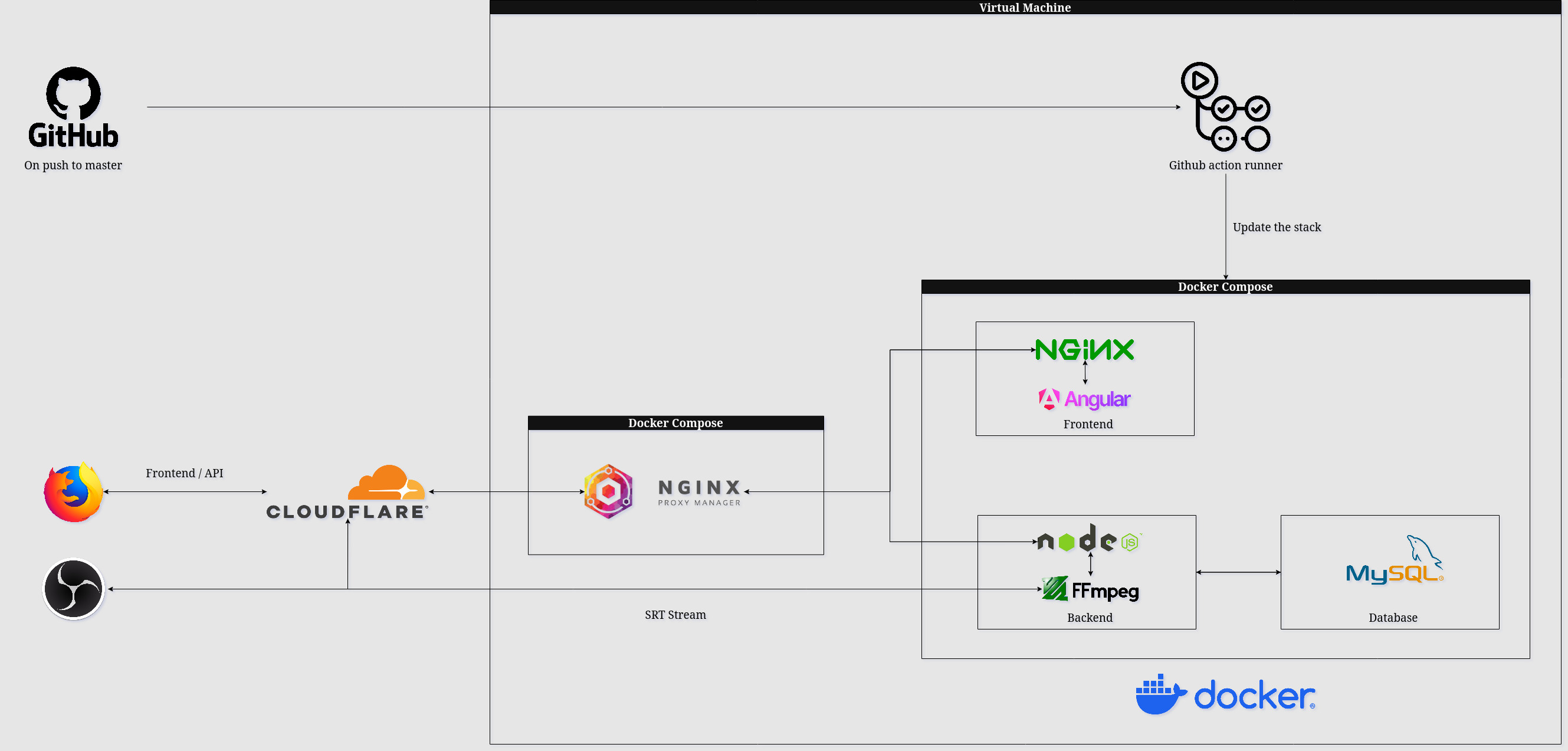Select the Virtual Machine title bar

click(1025, 7)
